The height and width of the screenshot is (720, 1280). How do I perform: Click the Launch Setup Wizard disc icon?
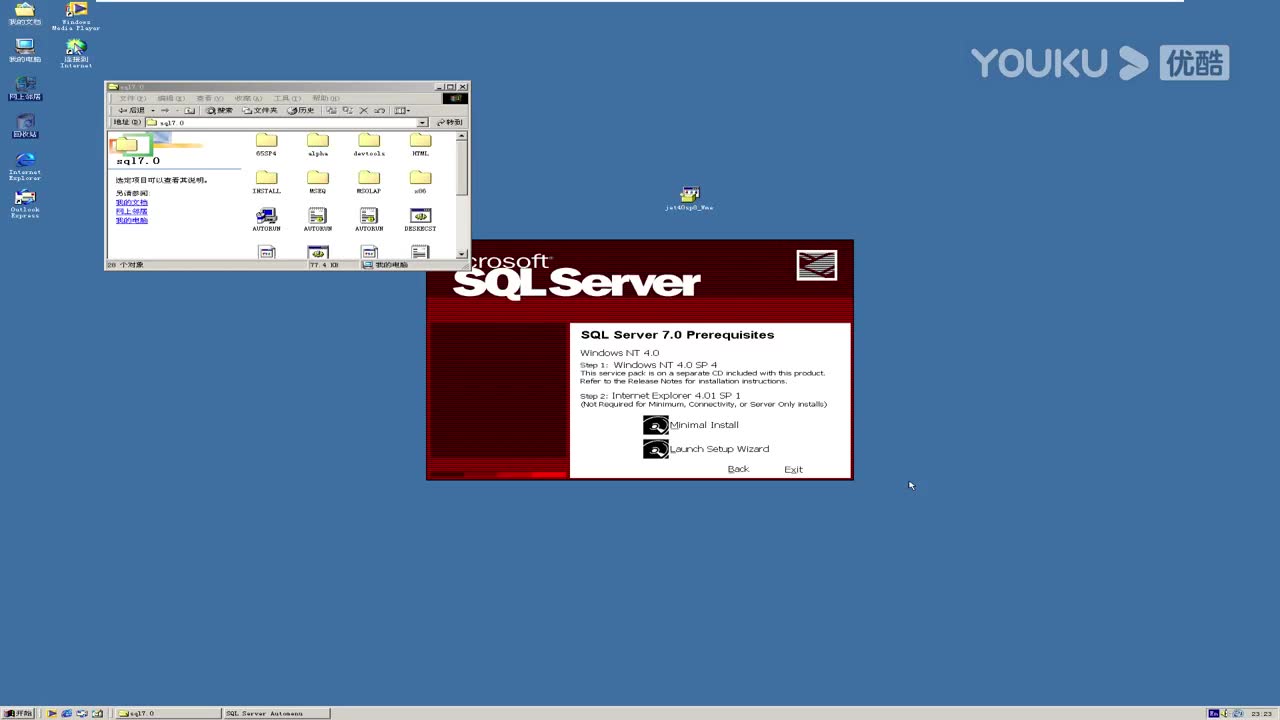[655, 449]
